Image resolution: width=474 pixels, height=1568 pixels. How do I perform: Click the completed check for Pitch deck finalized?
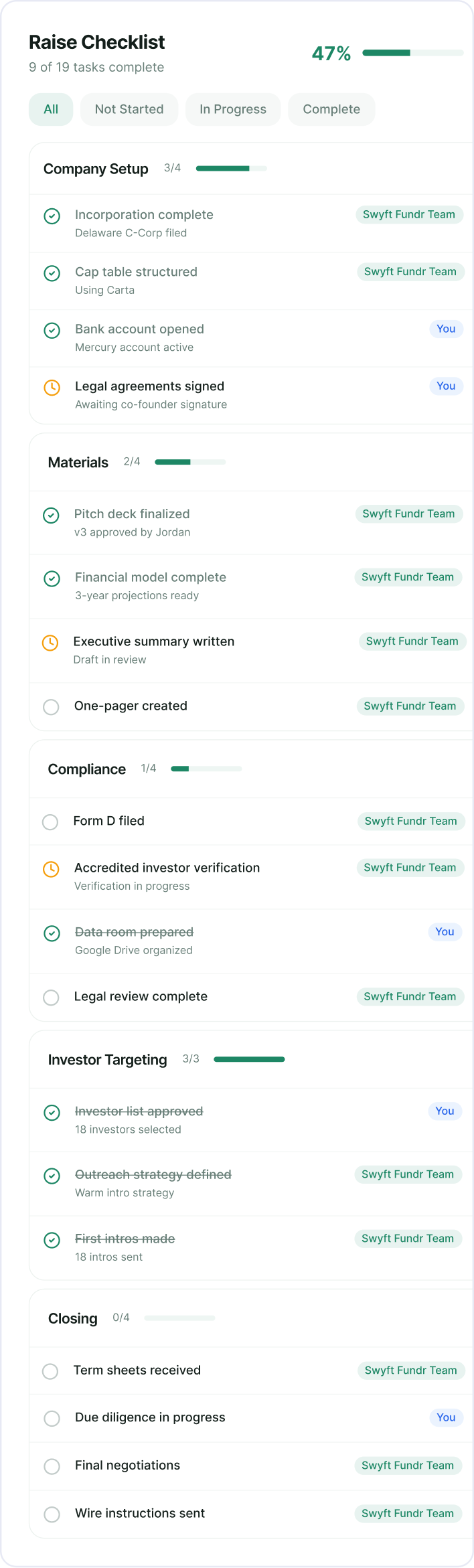(x=51, y=515)
